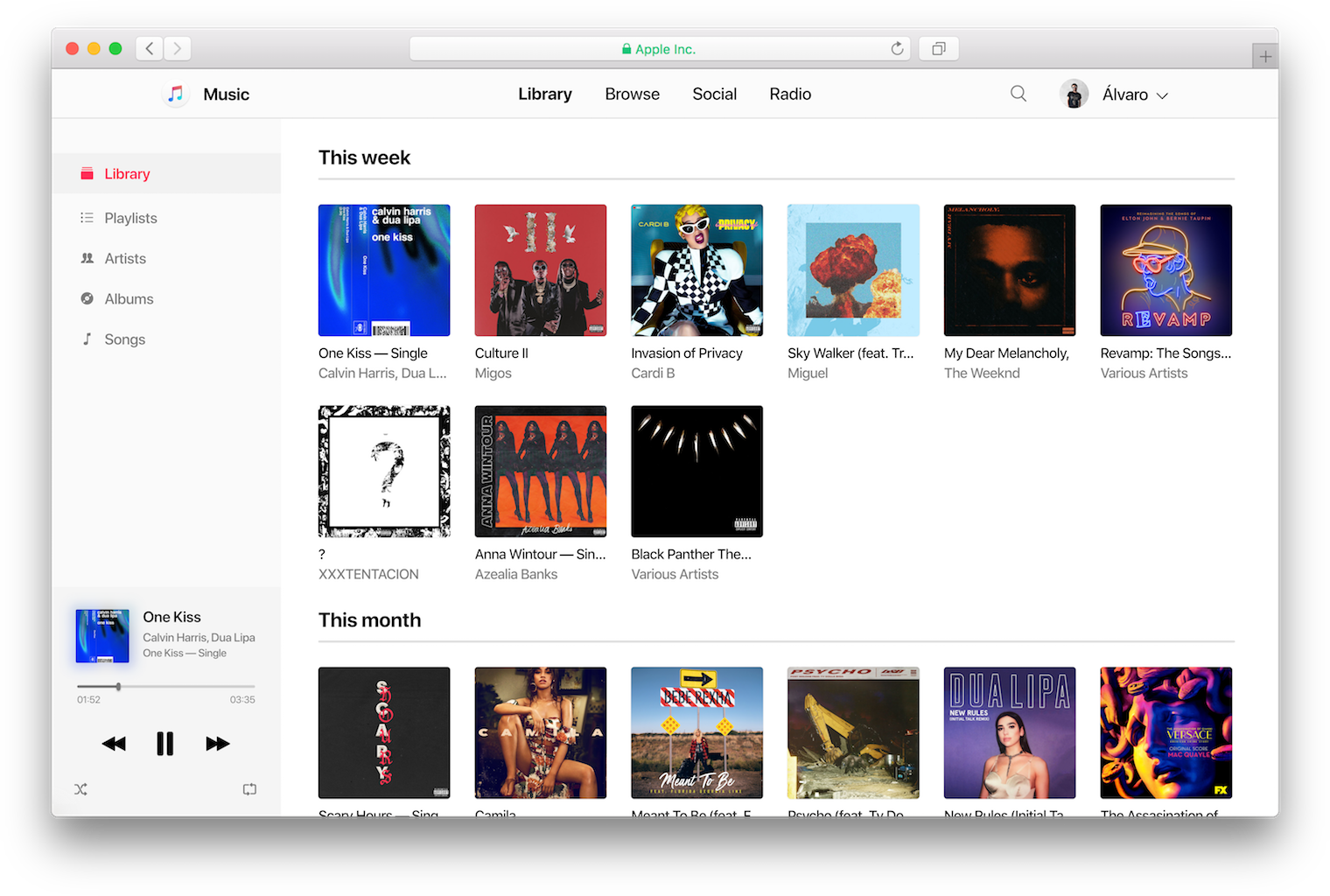Click the Apple Music note logo
This screenshot has height=896, width=1330.
click(x=176, y=94)
